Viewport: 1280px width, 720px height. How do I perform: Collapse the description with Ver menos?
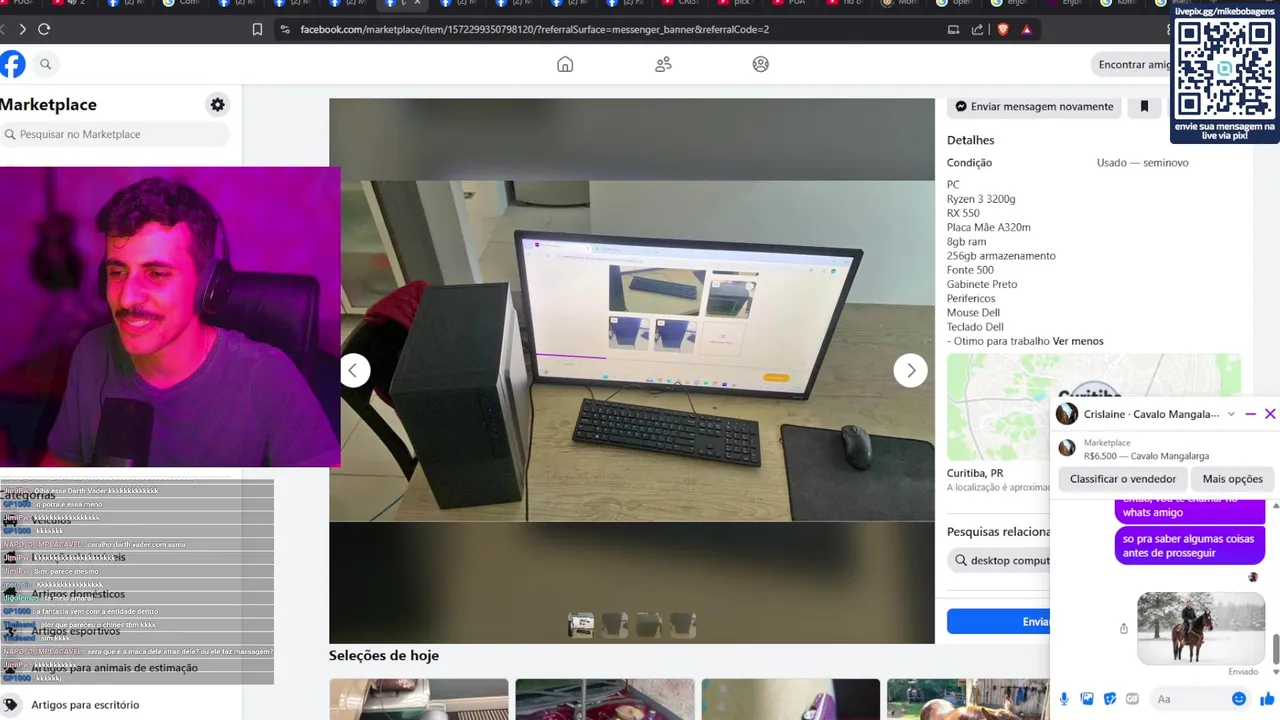pos(1078,341)
